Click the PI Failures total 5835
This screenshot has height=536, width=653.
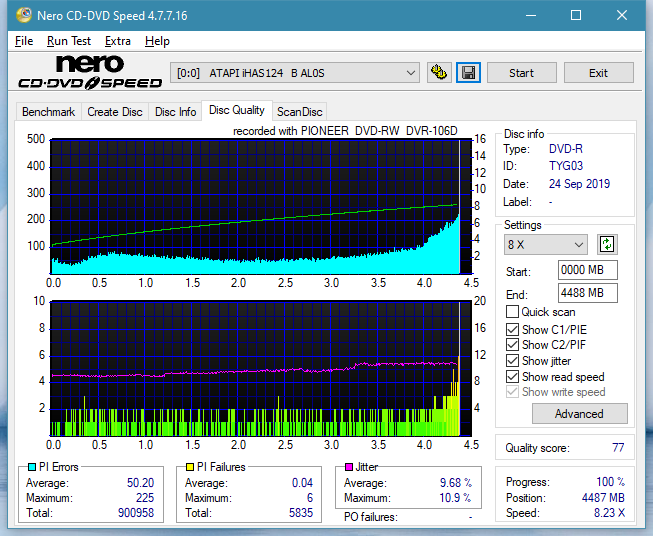coord(301,513)
